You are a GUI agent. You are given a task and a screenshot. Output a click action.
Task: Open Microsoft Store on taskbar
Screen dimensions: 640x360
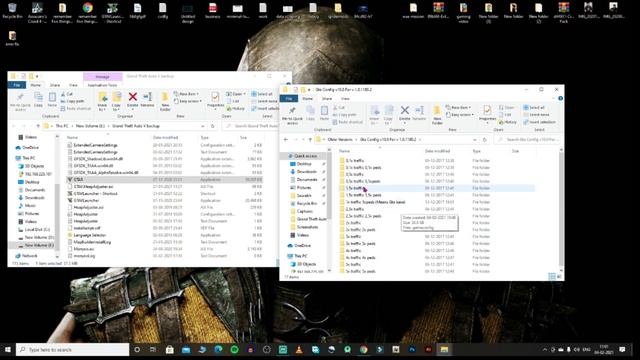pyautogui.click(x=170, y=350)
